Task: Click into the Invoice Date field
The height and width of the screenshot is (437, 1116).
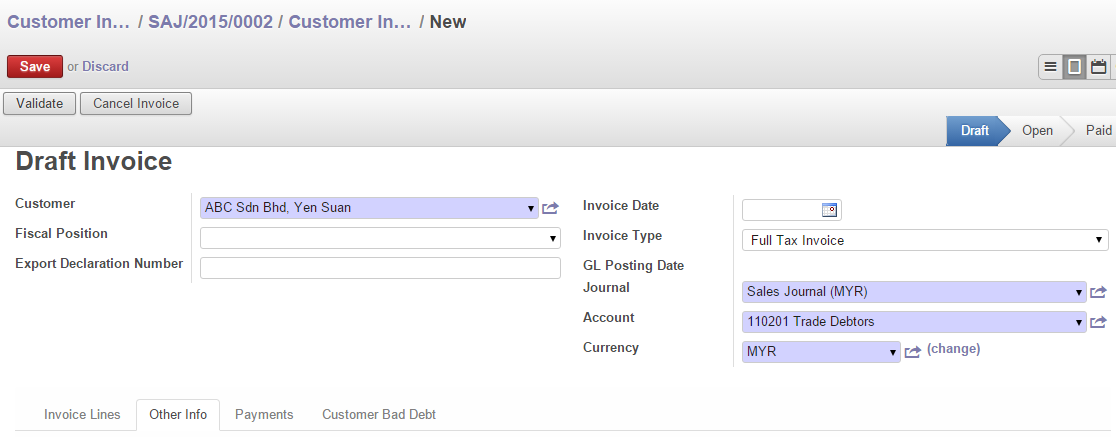Action: pyautogui.click(x=781, y=210)
